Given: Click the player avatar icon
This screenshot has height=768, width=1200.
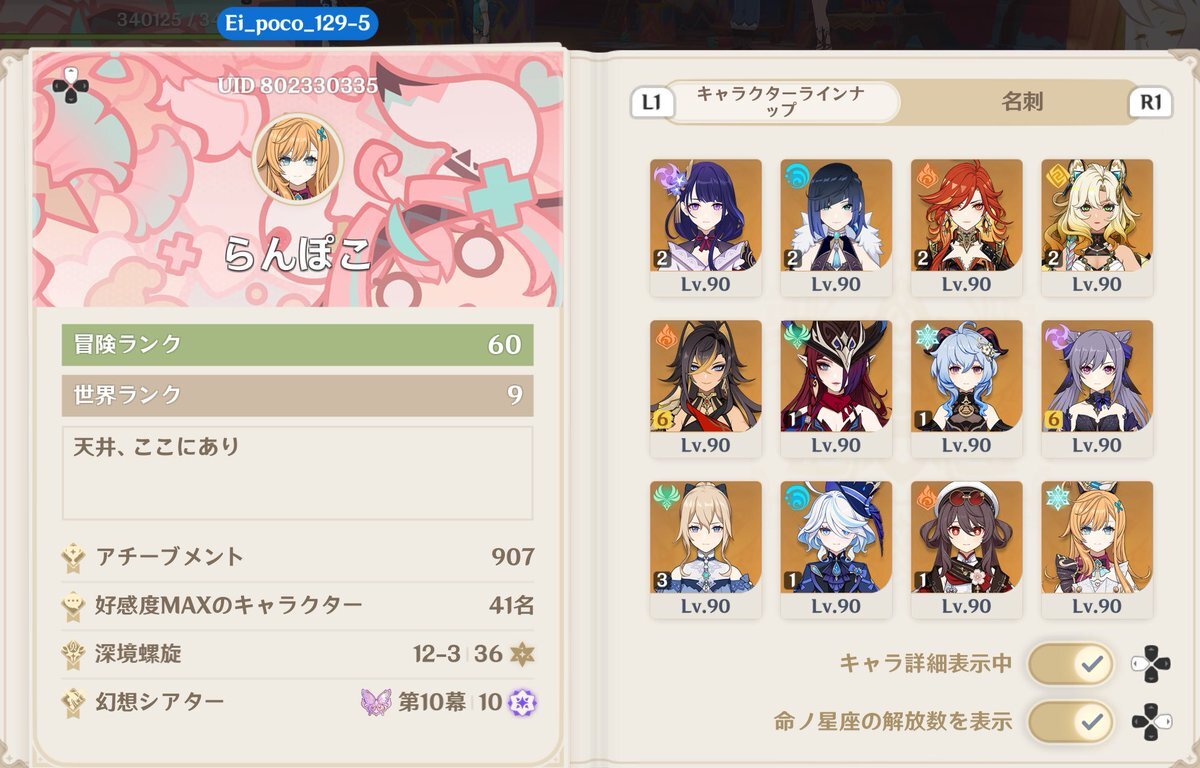Looking at the screenshot, I should 298,157.
